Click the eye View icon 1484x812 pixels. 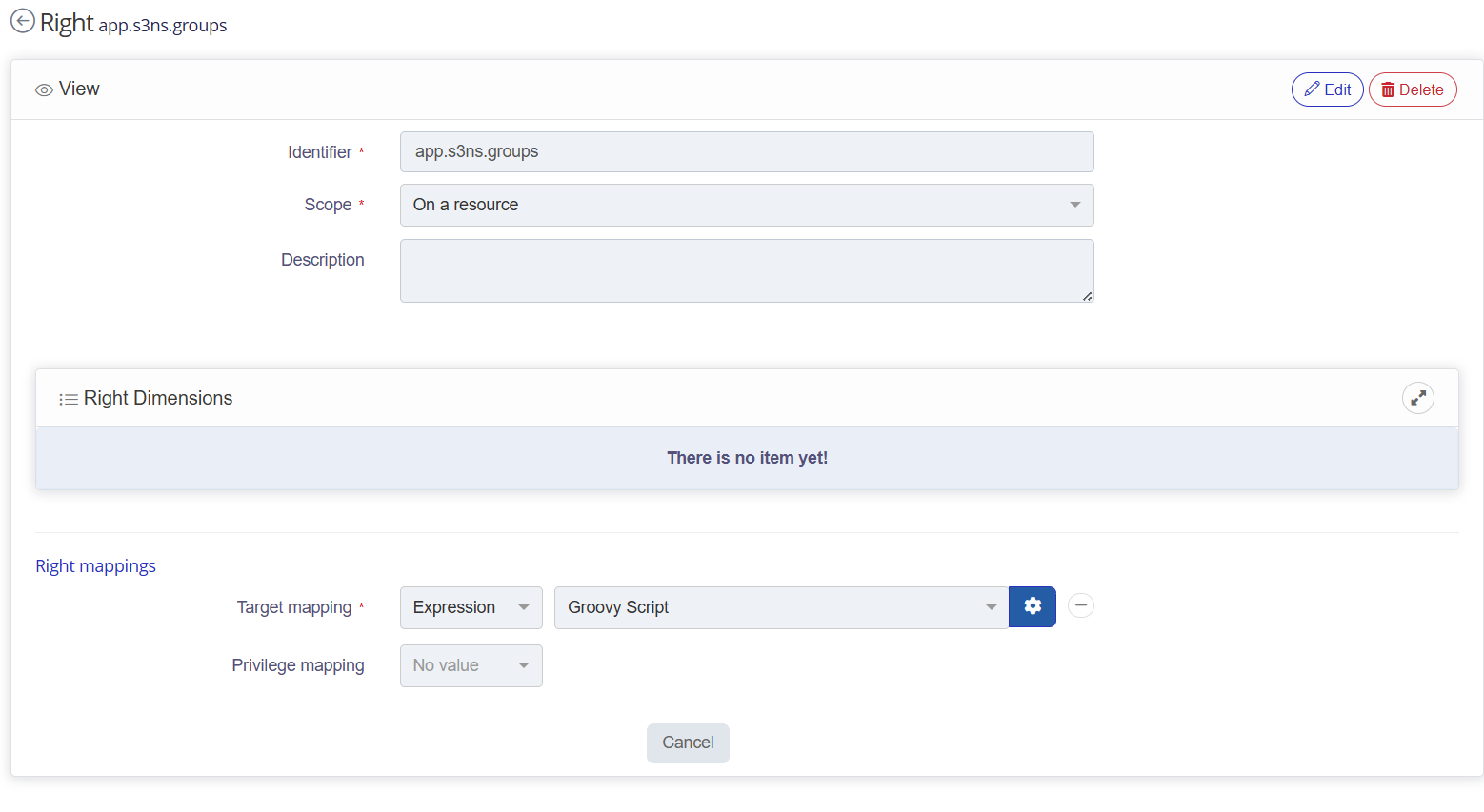[x=44, y=90]
